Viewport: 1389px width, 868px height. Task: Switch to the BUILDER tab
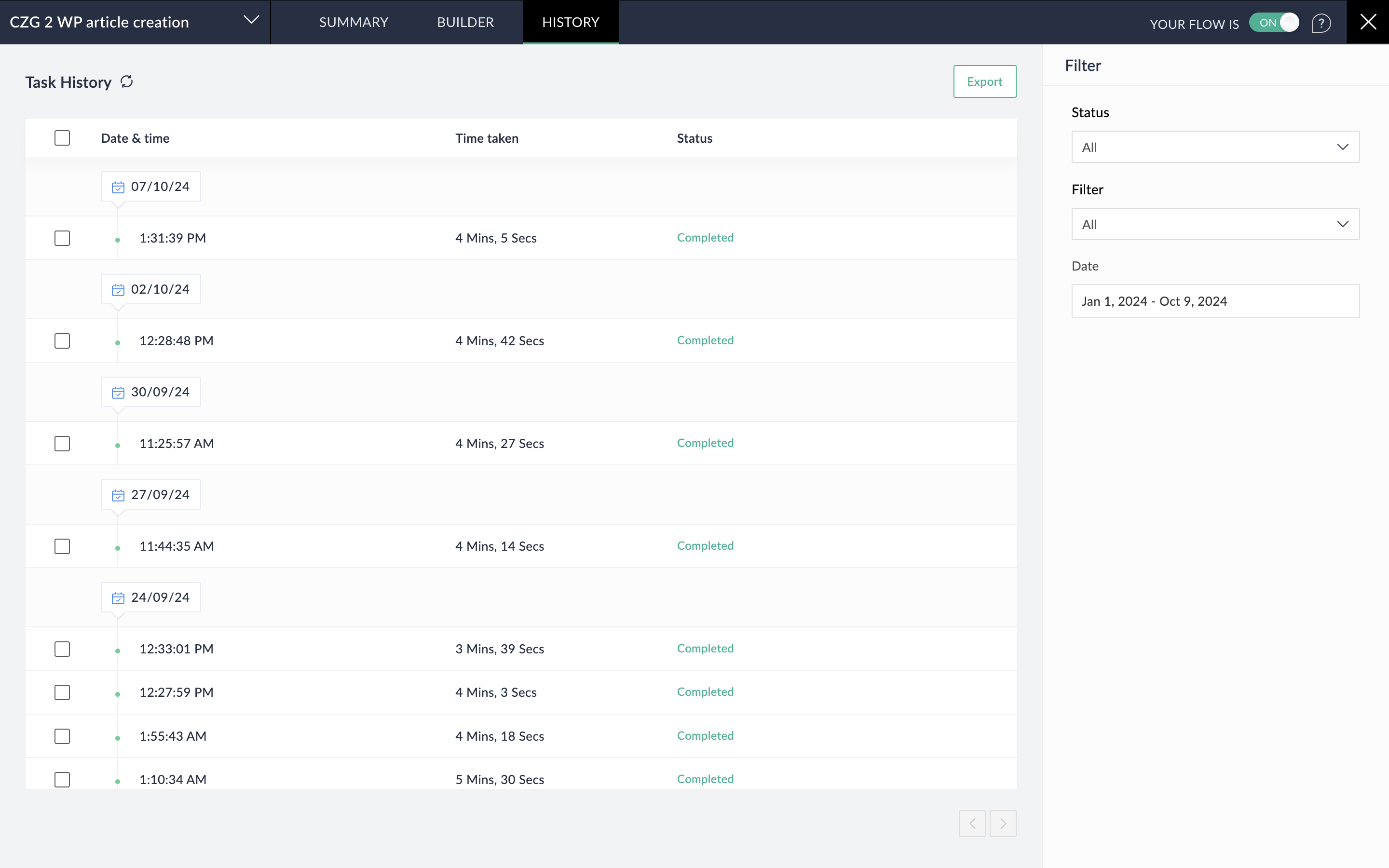click(x=465, y=22)
